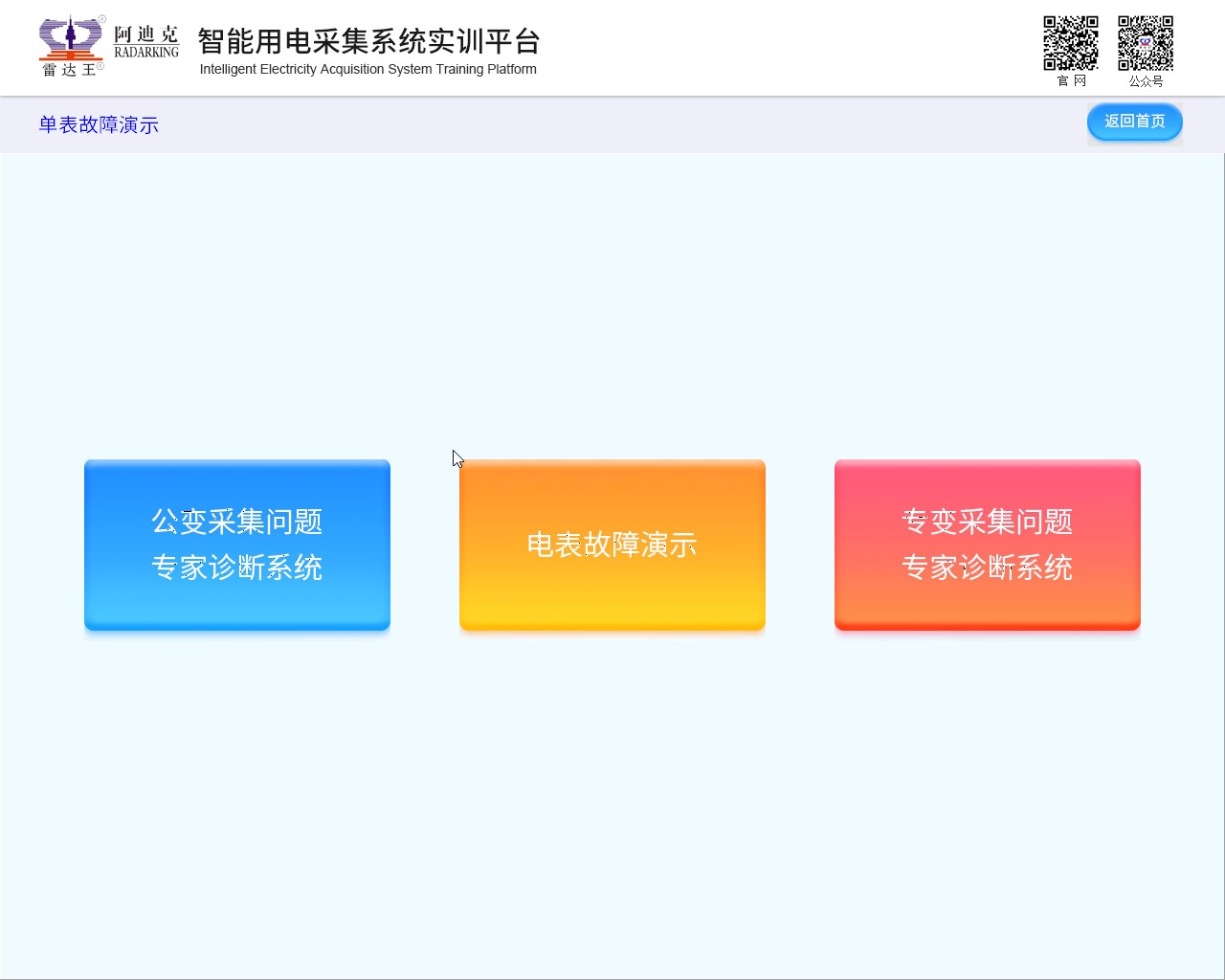Click the Intelligent Electricity Acquisition System subtitle
Screen dimensions: 1225x980
click(368, 70)
